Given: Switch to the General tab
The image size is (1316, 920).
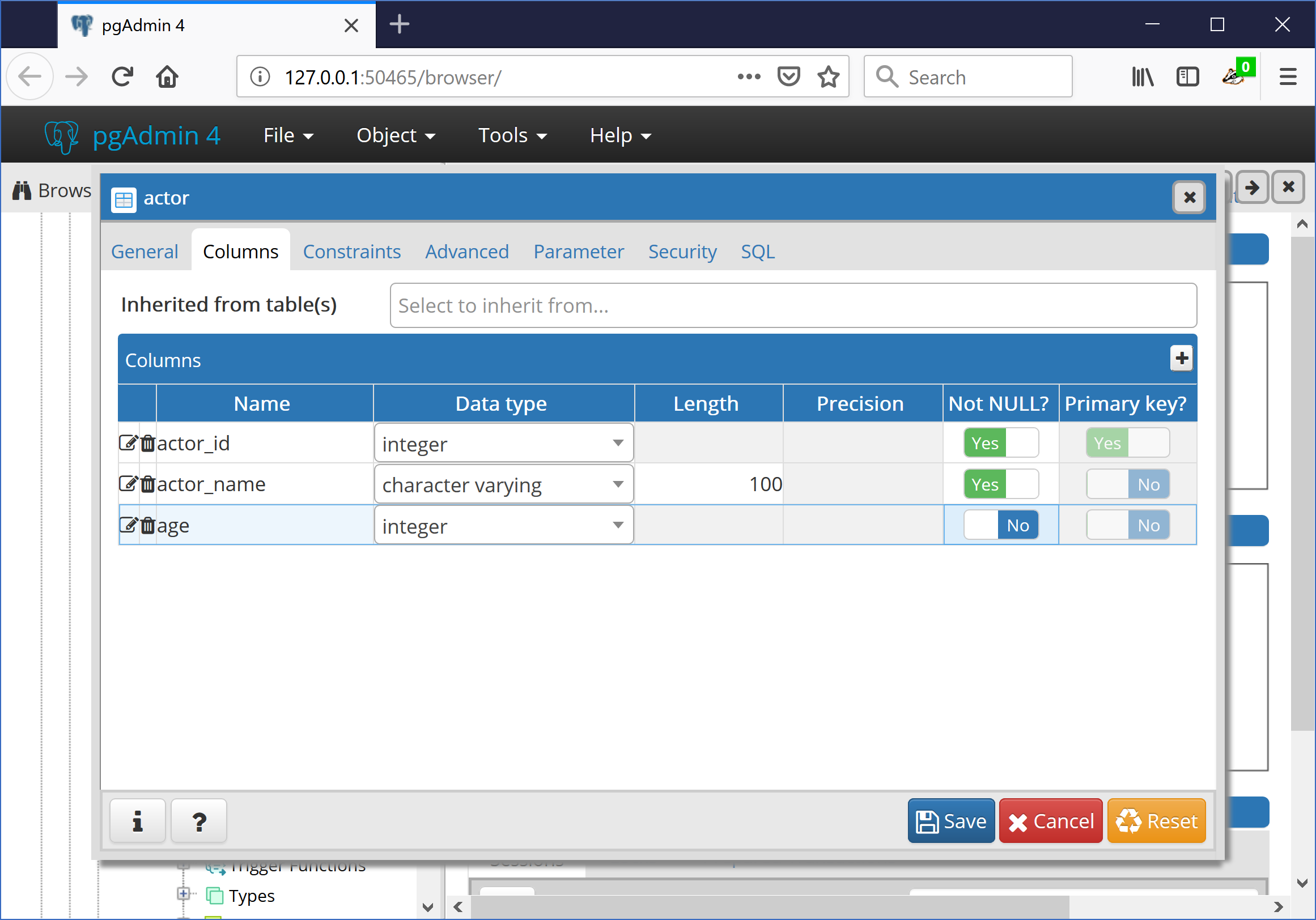Looking at the screenshot, I should coord(145,252).
